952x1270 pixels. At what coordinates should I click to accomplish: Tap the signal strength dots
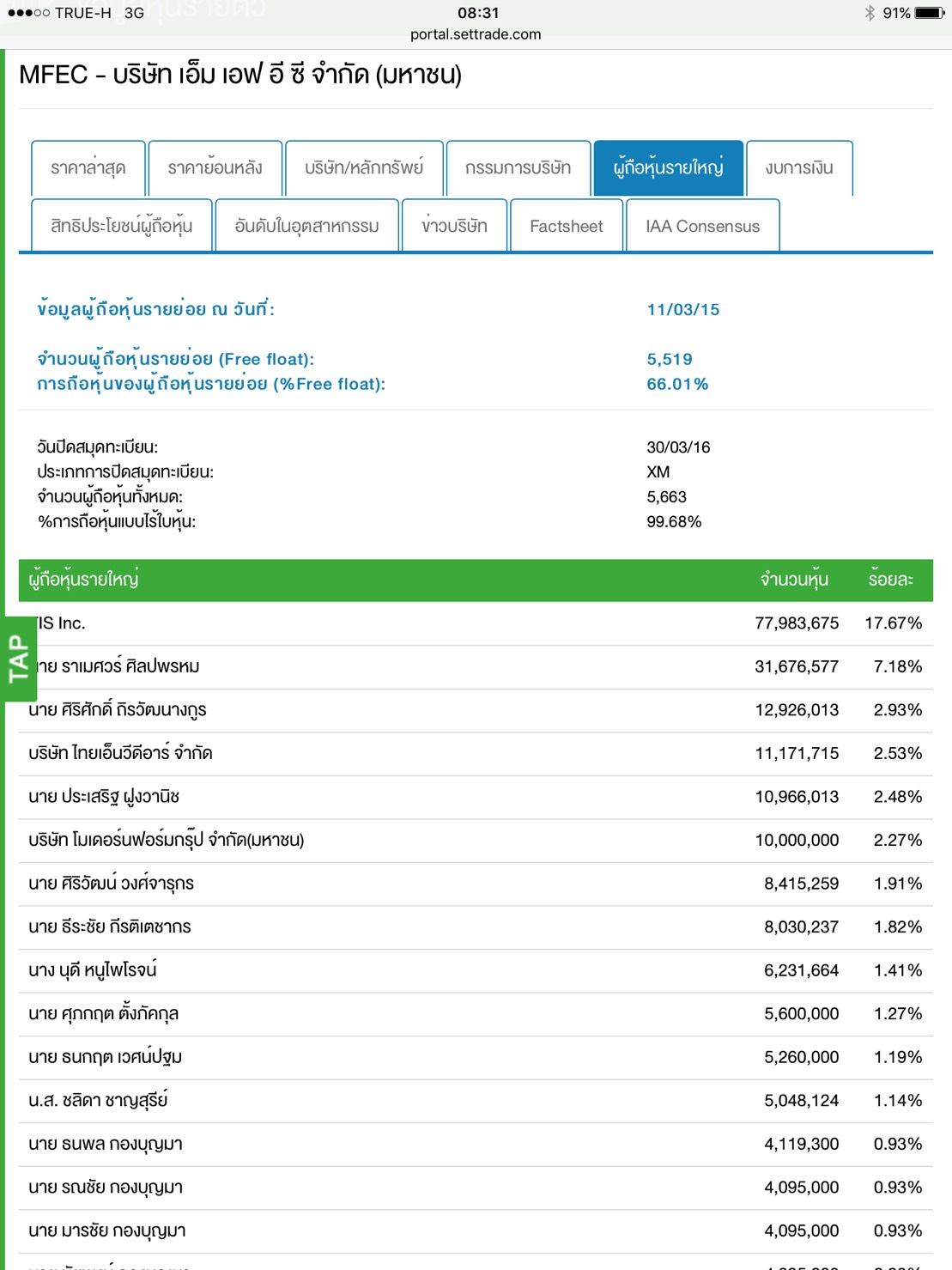point(27,13)
